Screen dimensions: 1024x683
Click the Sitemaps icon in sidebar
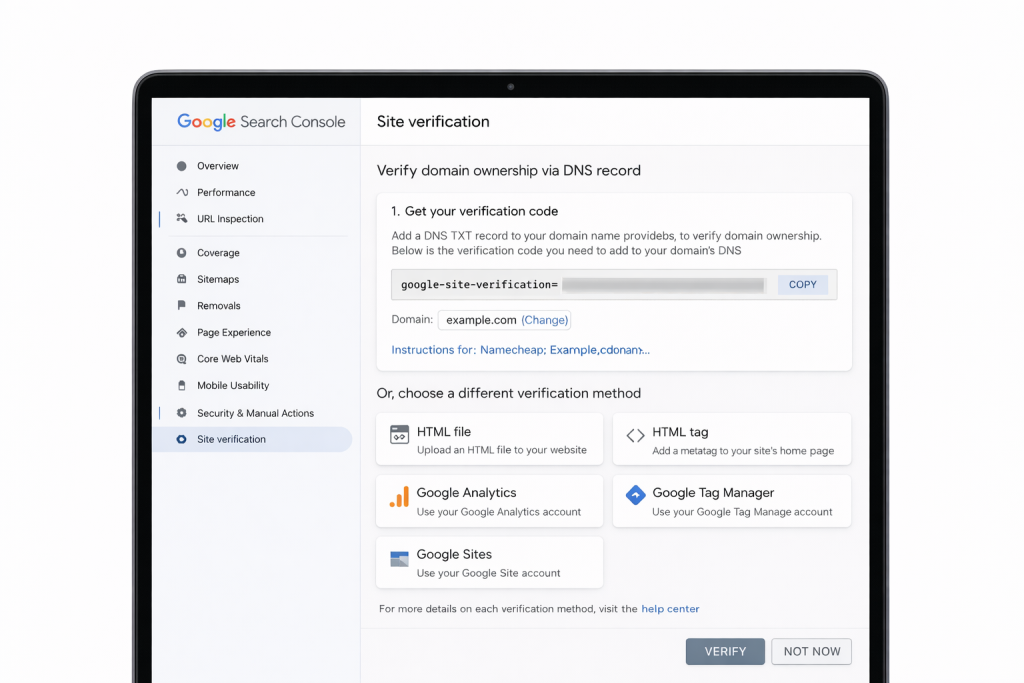click(182, 279)
